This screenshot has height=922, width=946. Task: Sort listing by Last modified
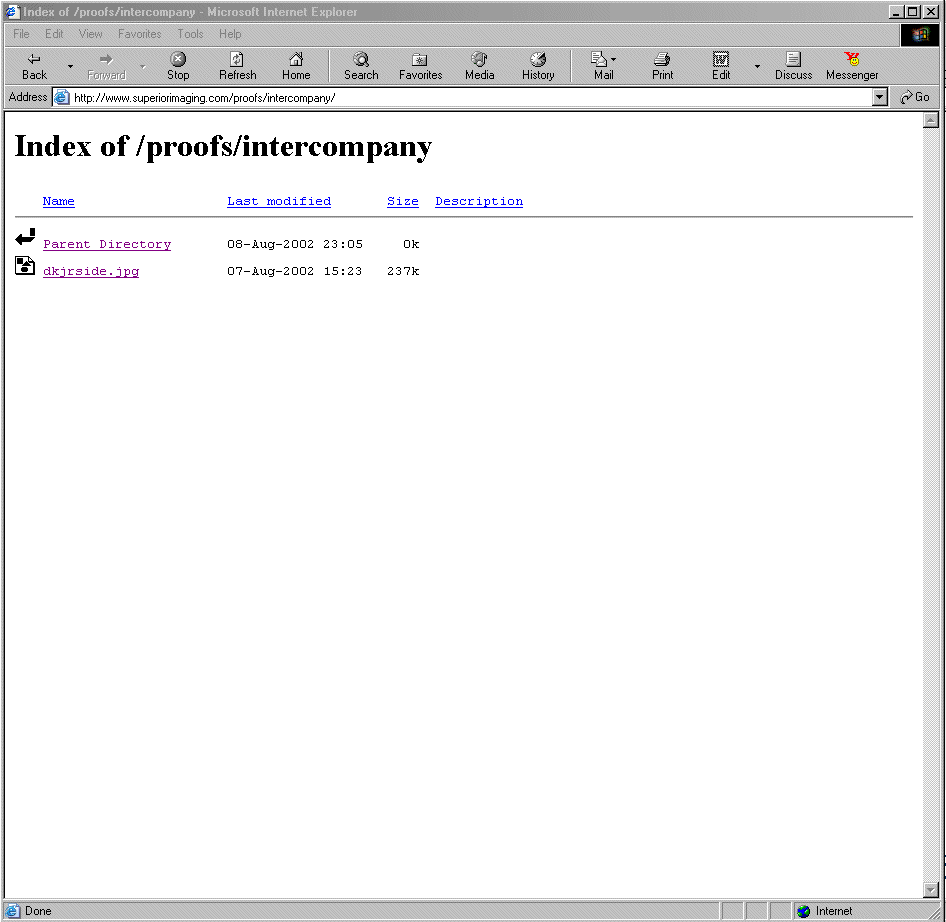(x=278, y=201)
